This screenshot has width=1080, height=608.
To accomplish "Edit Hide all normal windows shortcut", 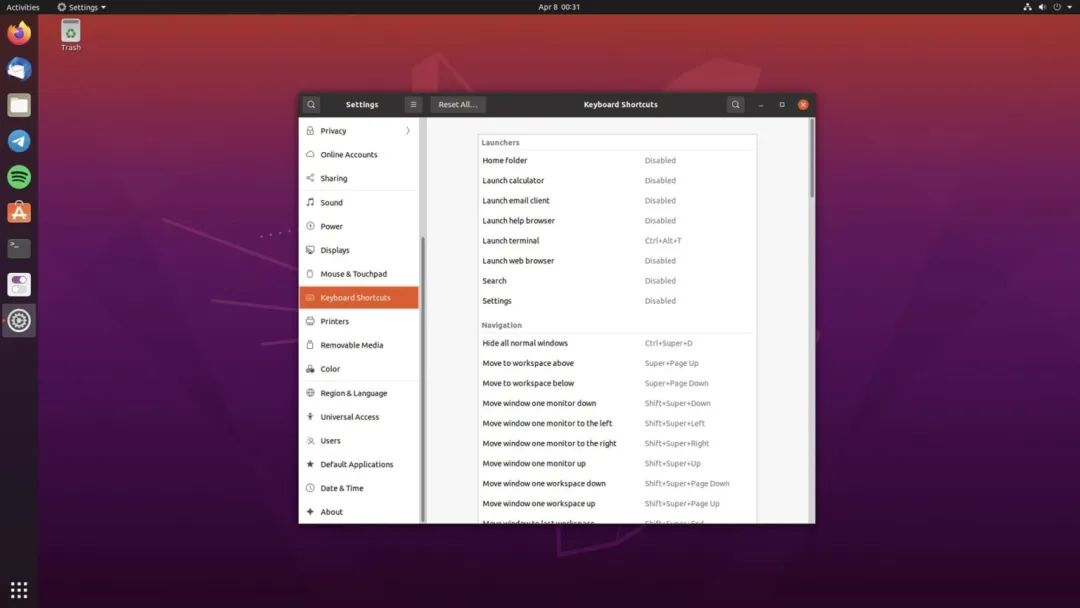I will click(x=617, y=343).
